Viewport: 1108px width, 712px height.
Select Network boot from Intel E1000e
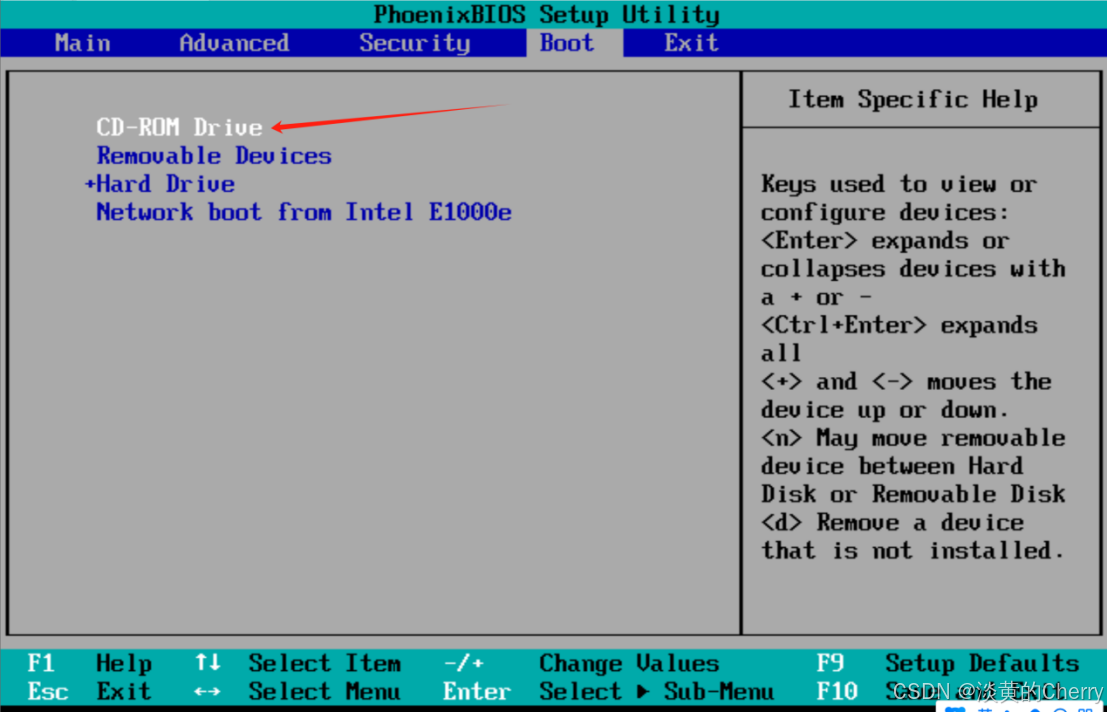click(x=304, y=212)
